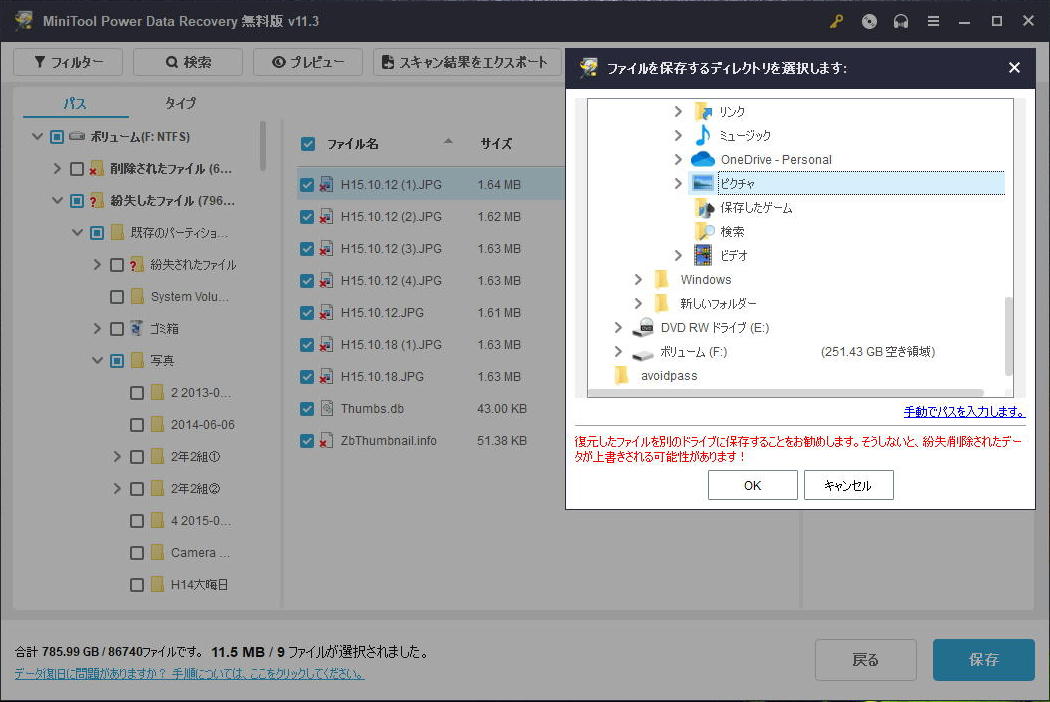
Task: Click the 保存 save button
Action: click(983, 660)
